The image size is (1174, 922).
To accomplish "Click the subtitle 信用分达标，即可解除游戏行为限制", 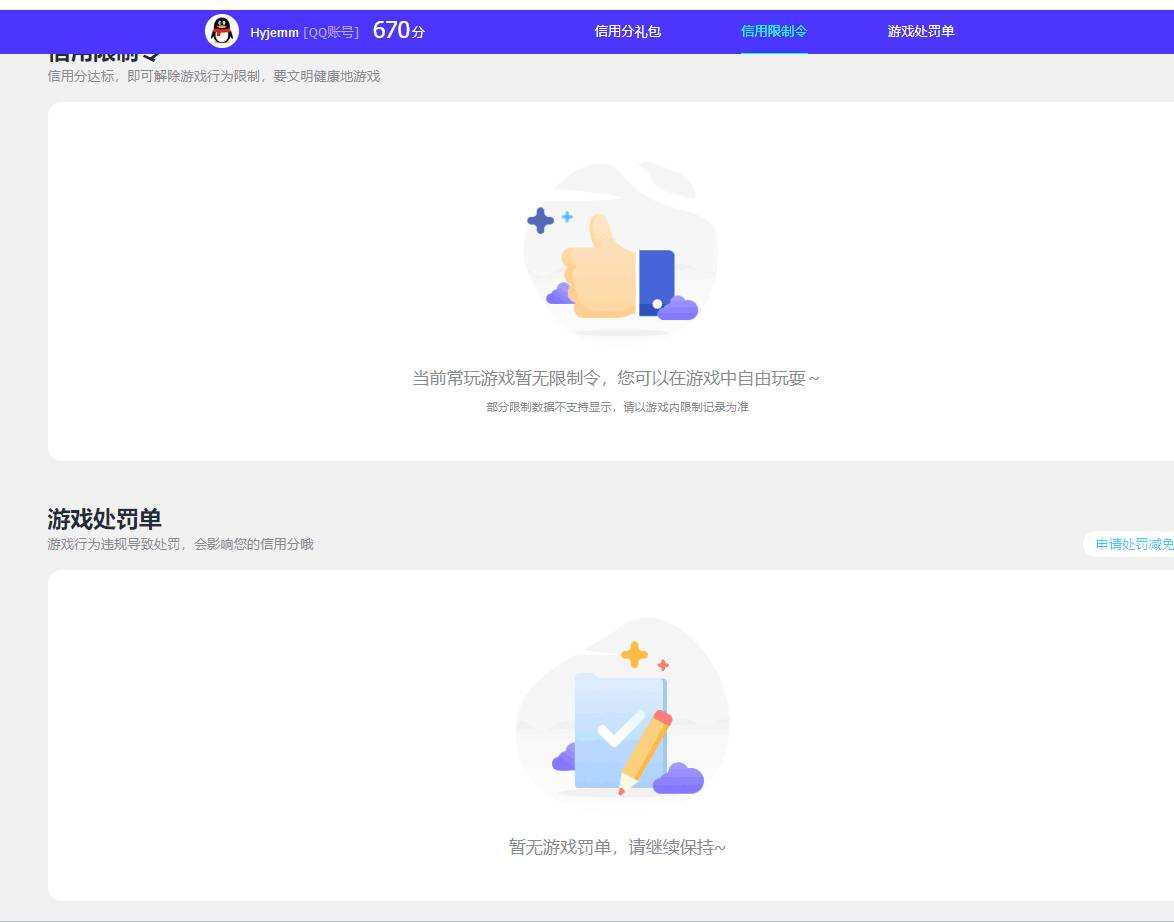I will pos(153,76).
